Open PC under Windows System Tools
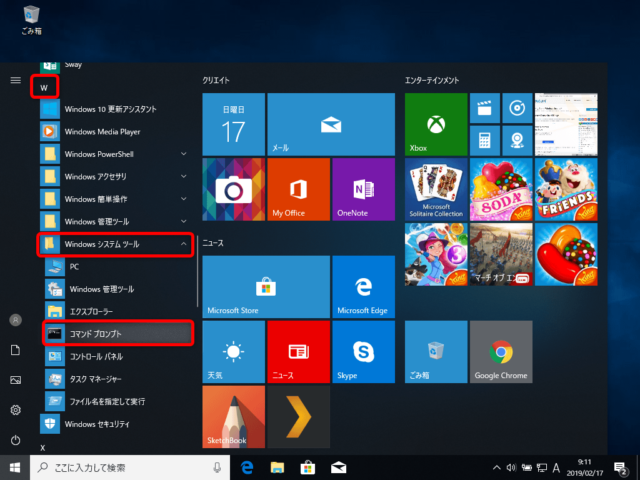Screen dimensions: 640x480 118,266
